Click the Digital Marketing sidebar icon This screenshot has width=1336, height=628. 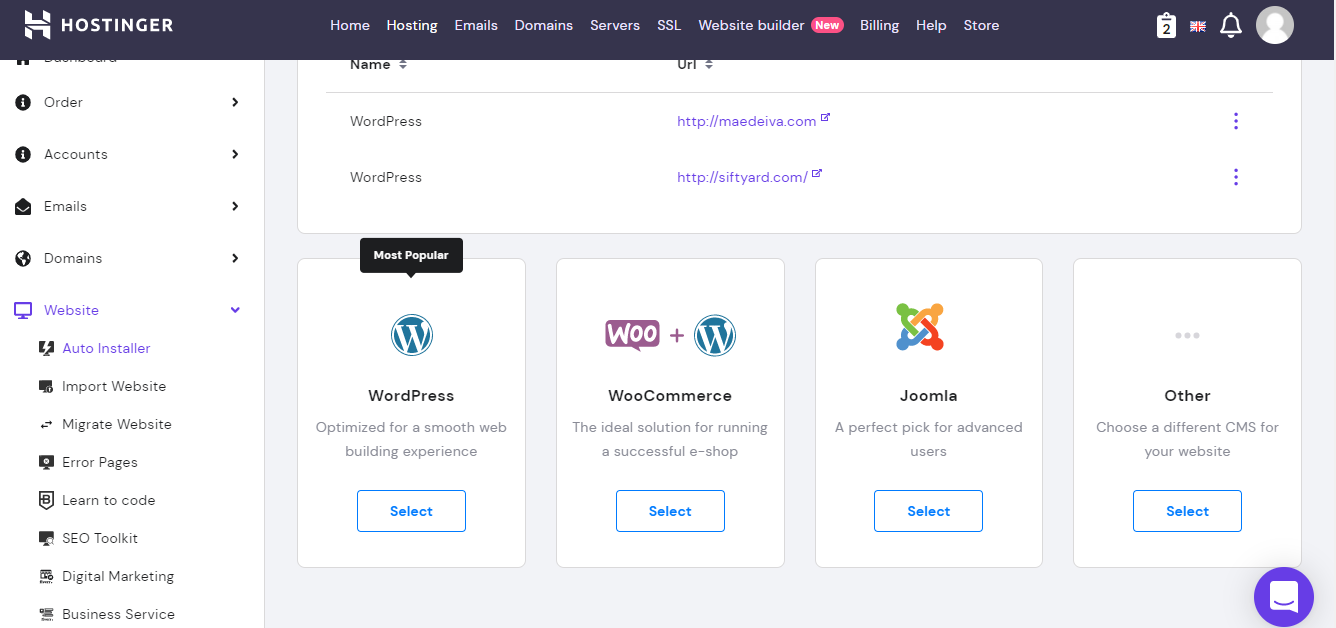click(46, 576)
